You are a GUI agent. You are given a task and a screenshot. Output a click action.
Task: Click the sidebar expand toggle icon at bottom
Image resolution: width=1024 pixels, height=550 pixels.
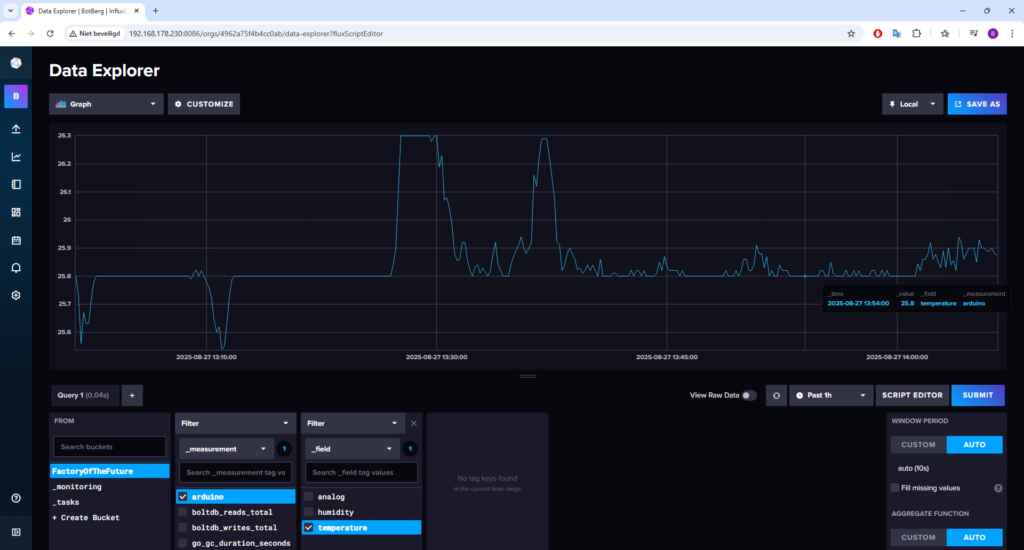16,532
